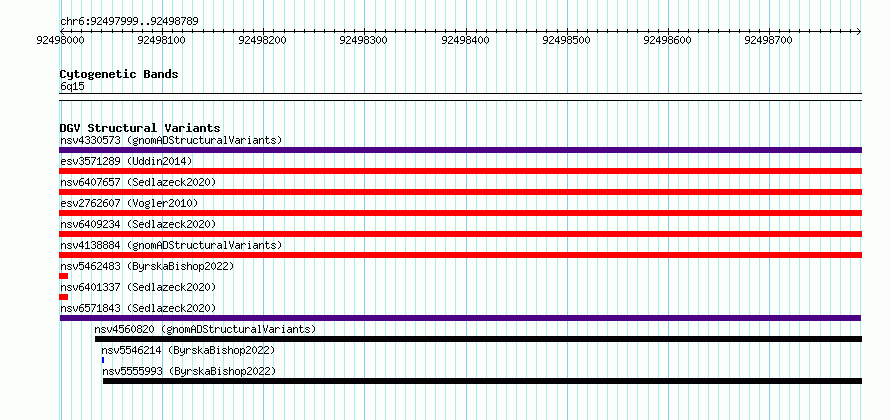Open nsv4560820 gnomADStructuralVariants label
The height and width of the screenshot is (420, 890).
205,329
